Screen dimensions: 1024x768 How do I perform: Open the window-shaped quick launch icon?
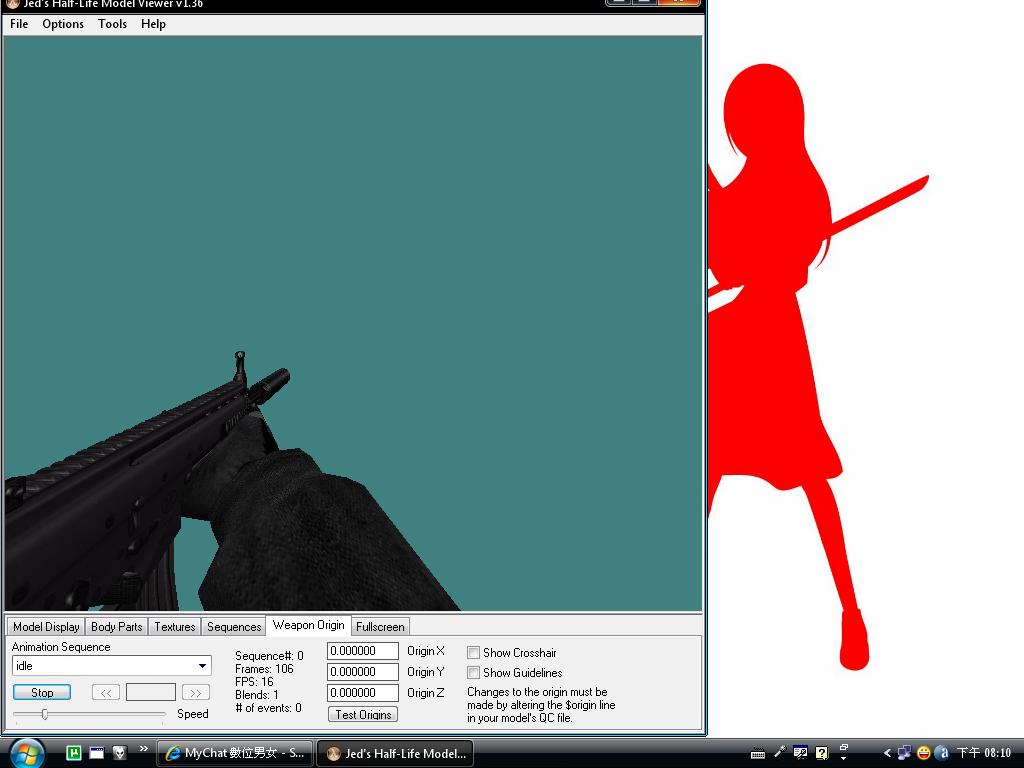97,753
